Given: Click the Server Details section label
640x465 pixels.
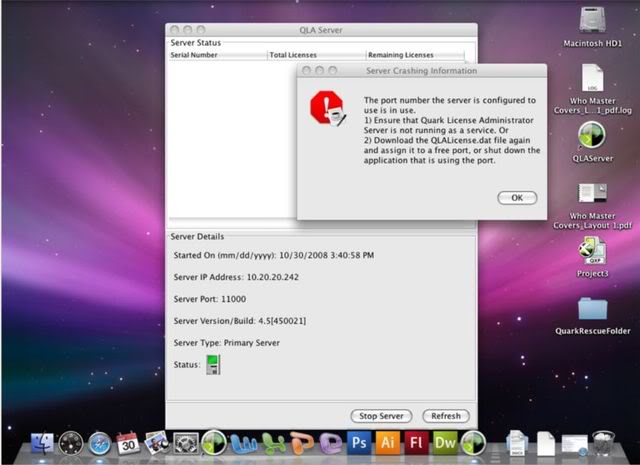Looking at the screenshot, I should click(x=197, y=237).
